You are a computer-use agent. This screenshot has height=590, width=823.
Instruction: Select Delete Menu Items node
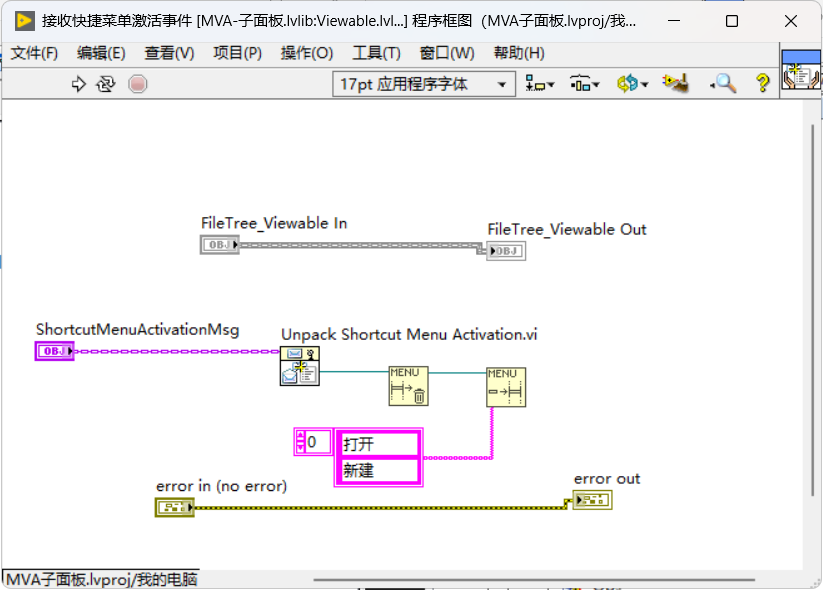click(x=408, y=386)
